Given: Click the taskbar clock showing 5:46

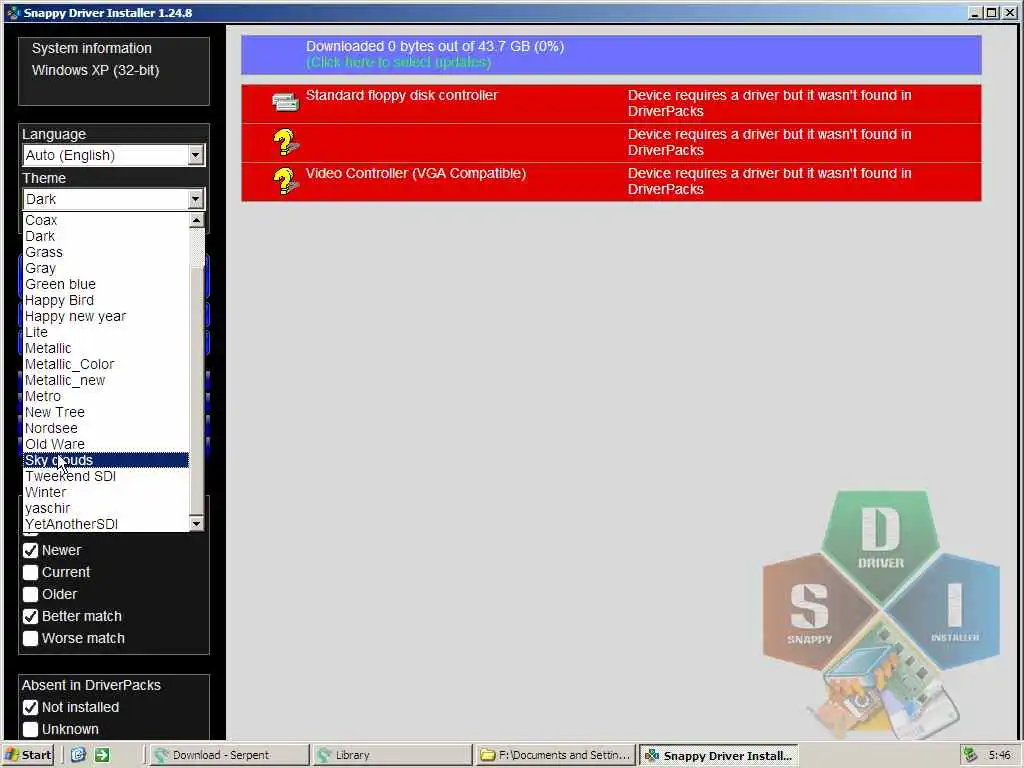Looking at the screenshot, I should coord(1000,755).
